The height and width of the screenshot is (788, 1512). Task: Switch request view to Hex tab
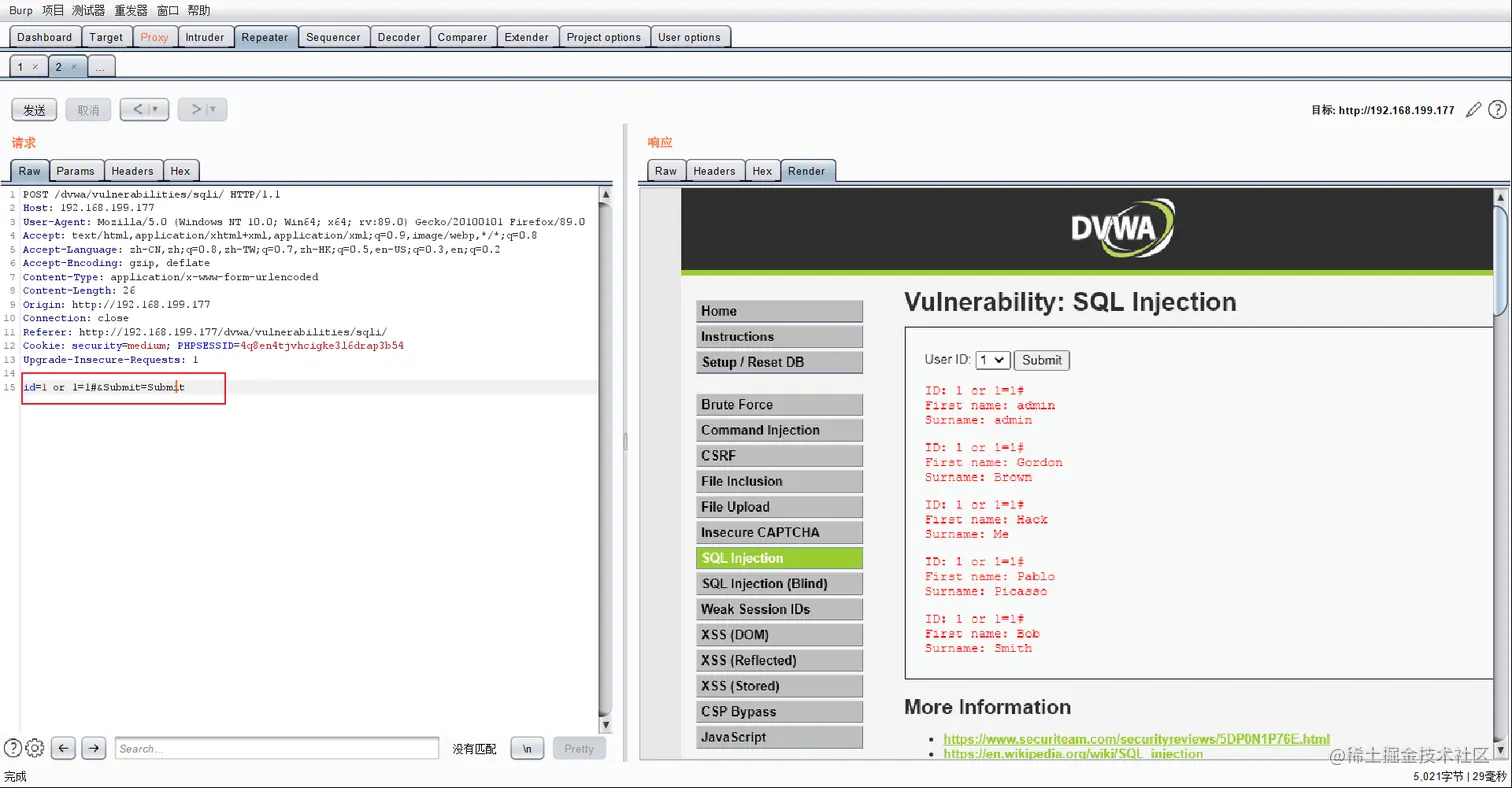click(180, 171)
